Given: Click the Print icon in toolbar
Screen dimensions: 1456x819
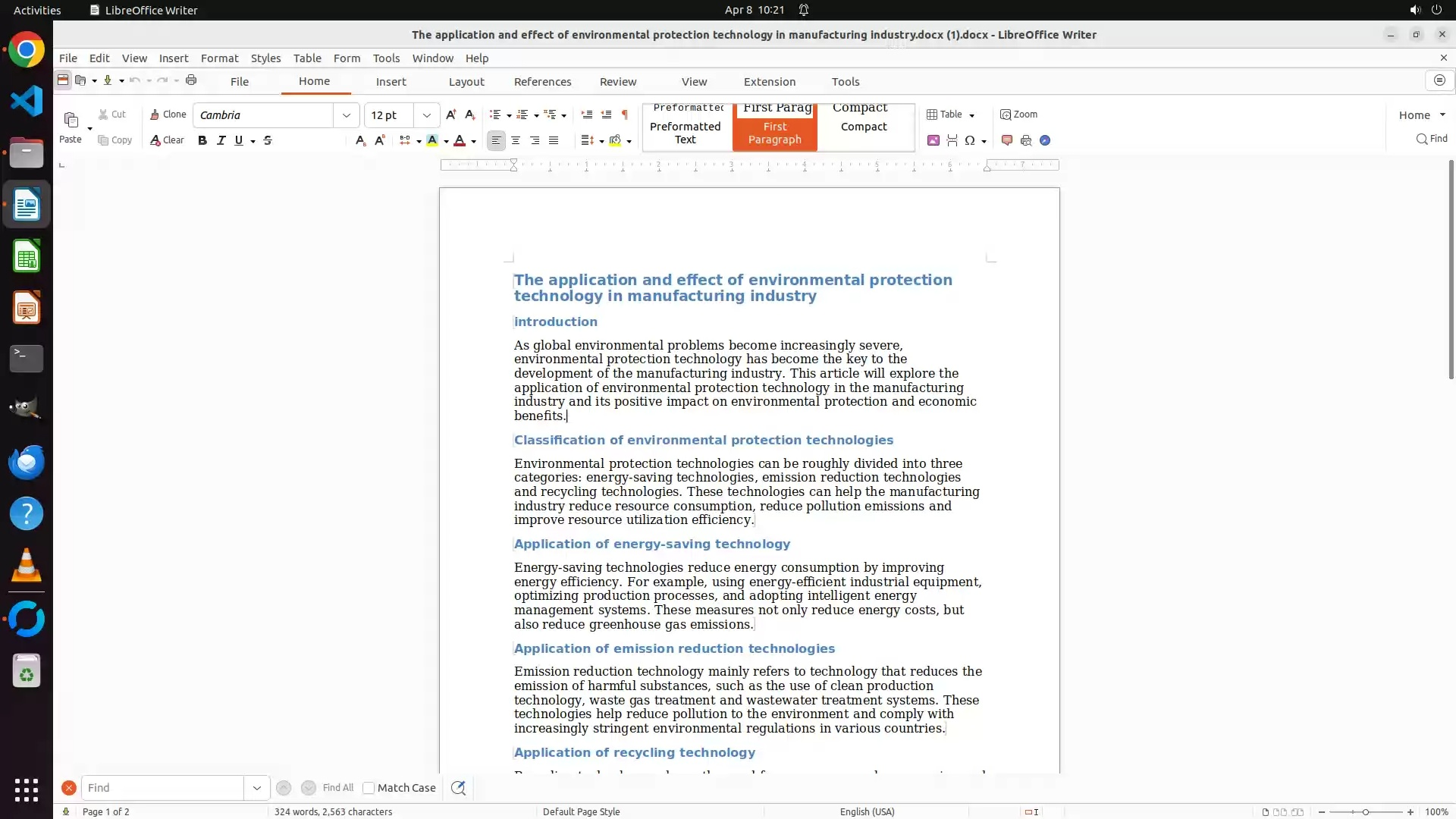Looking at the screenshot, I should pos(191,80).
